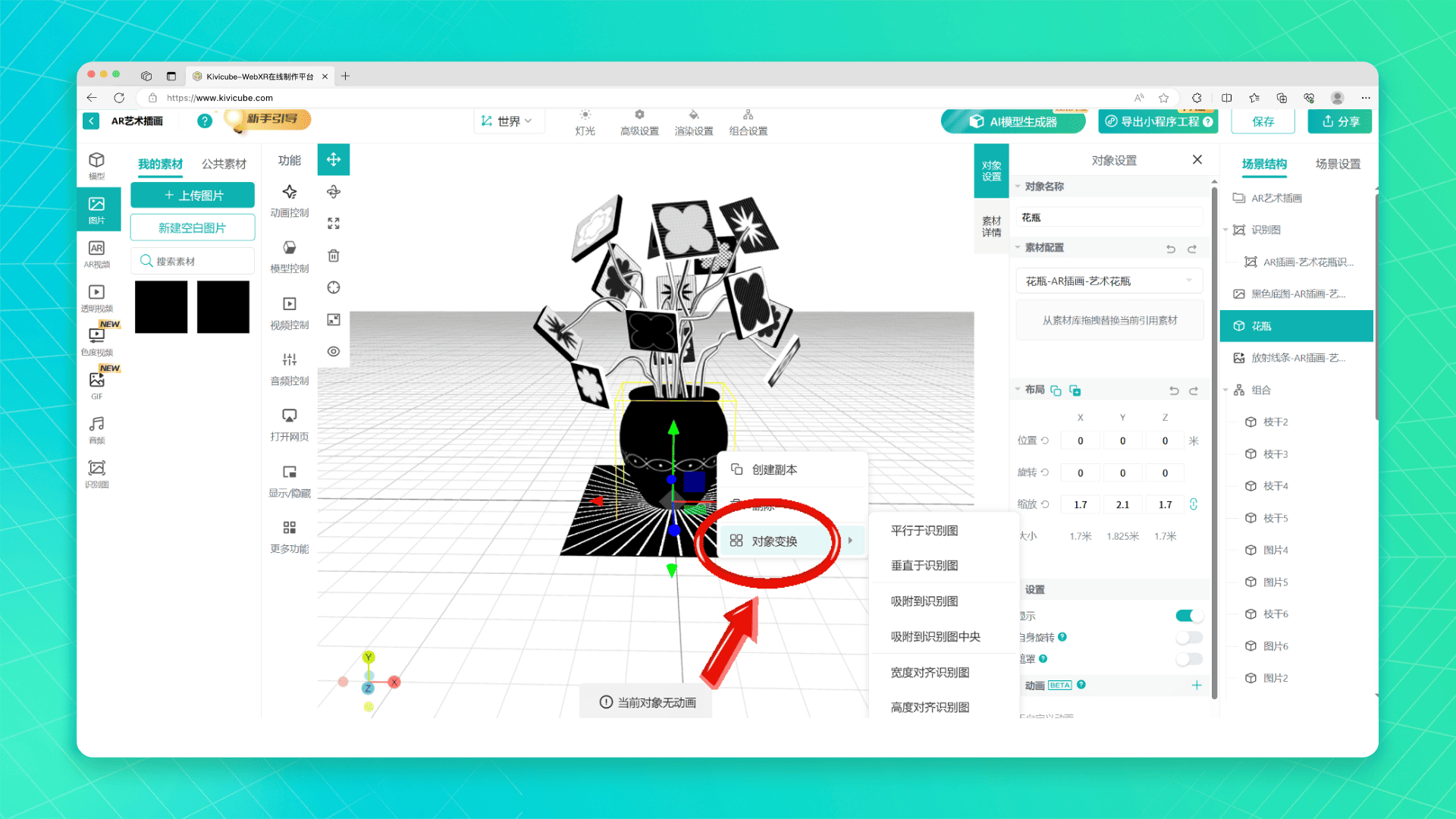Choose 吸附到识别图 in the submenu
Image resolution: width=1456 pixels, height=819 pixels.
coord(924,601)
